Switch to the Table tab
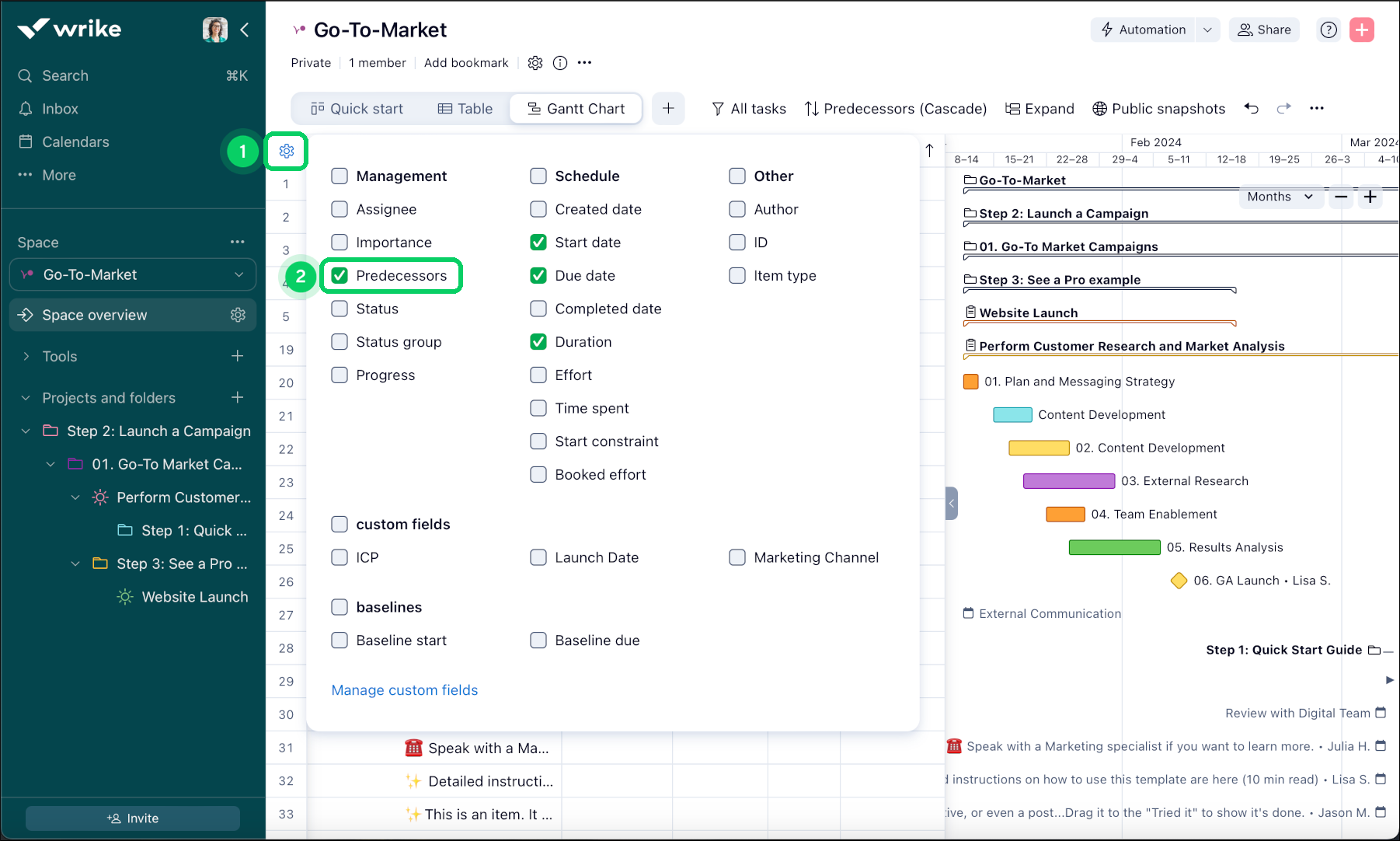The width and height of the screenshot is (1400, 841). pyautogui.click(x=465, y=109)
